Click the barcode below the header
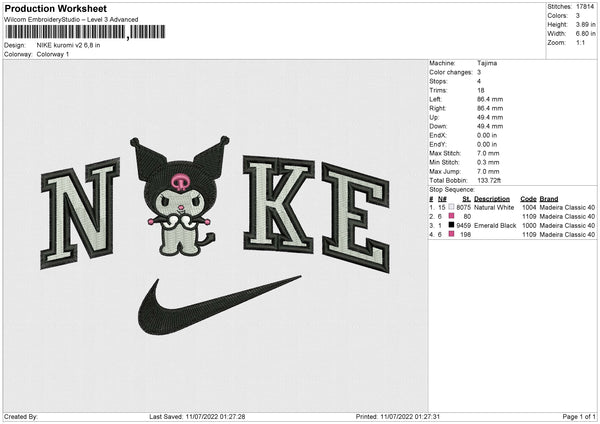600x424 pixels. [x=85, y=32]
